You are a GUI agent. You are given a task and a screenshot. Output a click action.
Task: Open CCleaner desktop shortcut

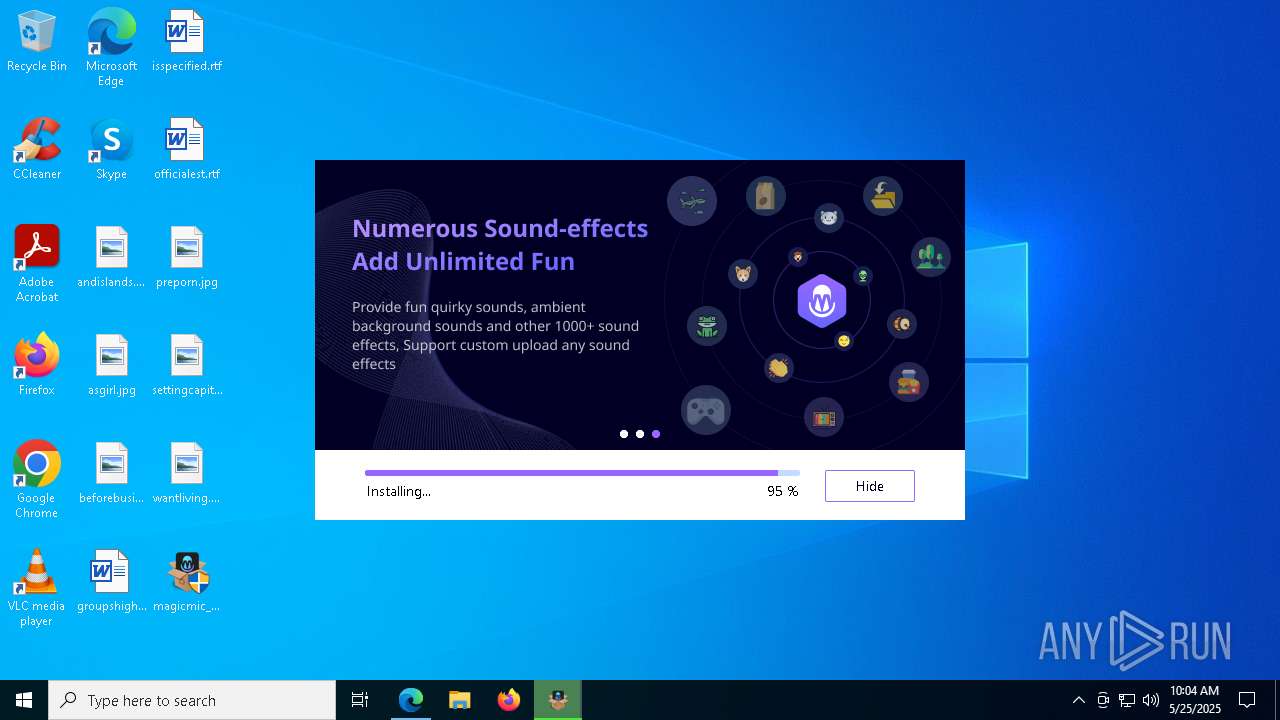pos(37,150)
